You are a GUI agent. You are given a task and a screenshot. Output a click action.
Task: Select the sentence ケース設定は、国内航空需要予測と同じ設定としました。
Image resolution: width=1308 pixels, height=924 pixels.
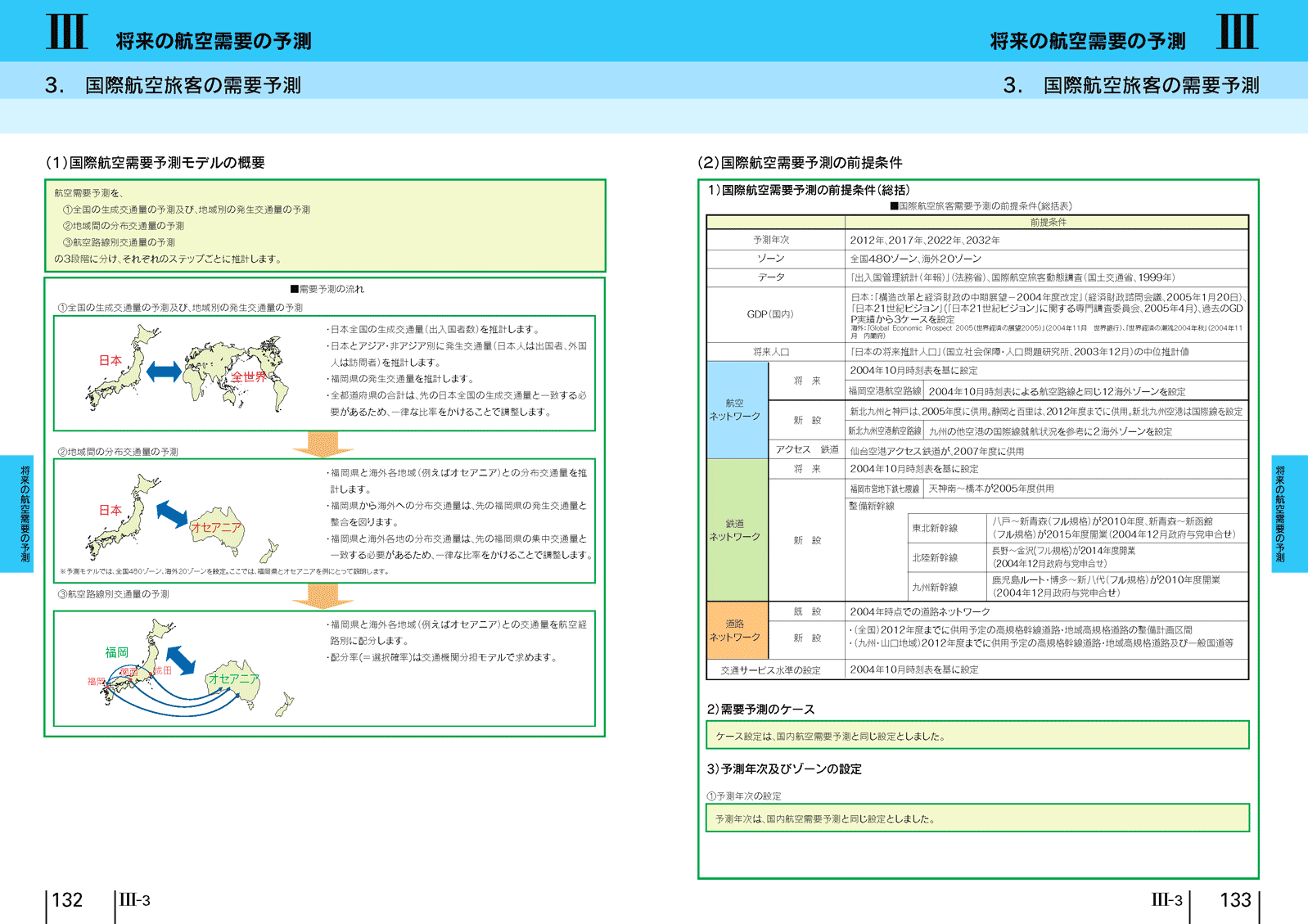tap(831, 737)
